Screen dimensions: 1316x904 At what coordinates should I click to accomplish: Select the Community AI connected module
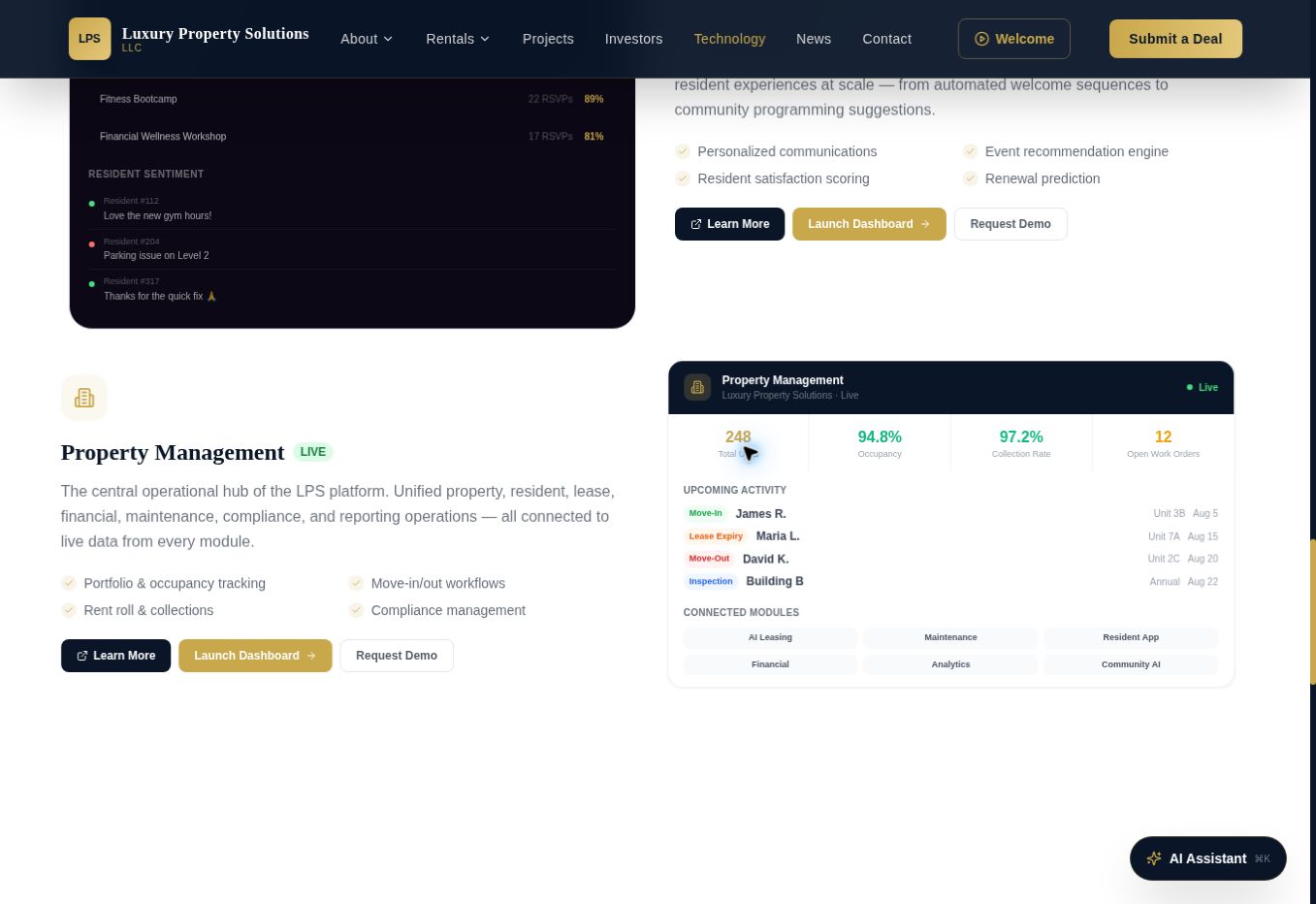[x=1131, y=664]
